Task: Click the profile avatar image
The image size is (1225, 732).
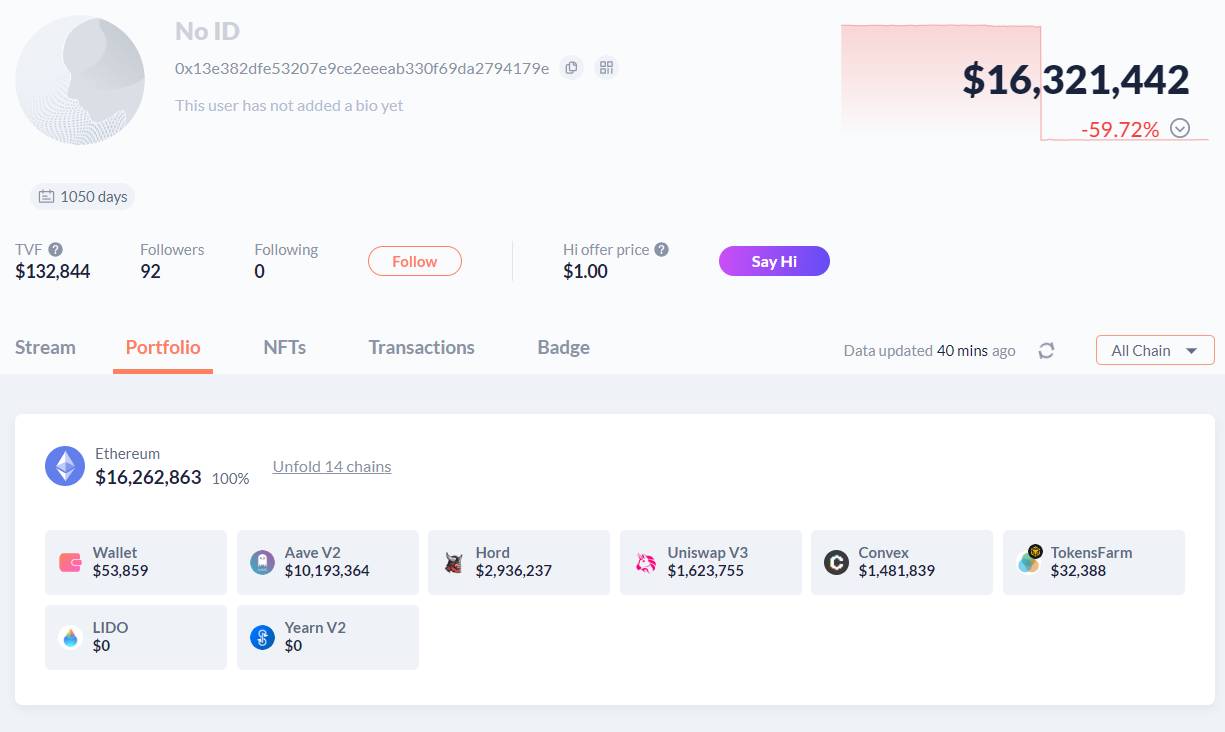Action: point(80,80)
